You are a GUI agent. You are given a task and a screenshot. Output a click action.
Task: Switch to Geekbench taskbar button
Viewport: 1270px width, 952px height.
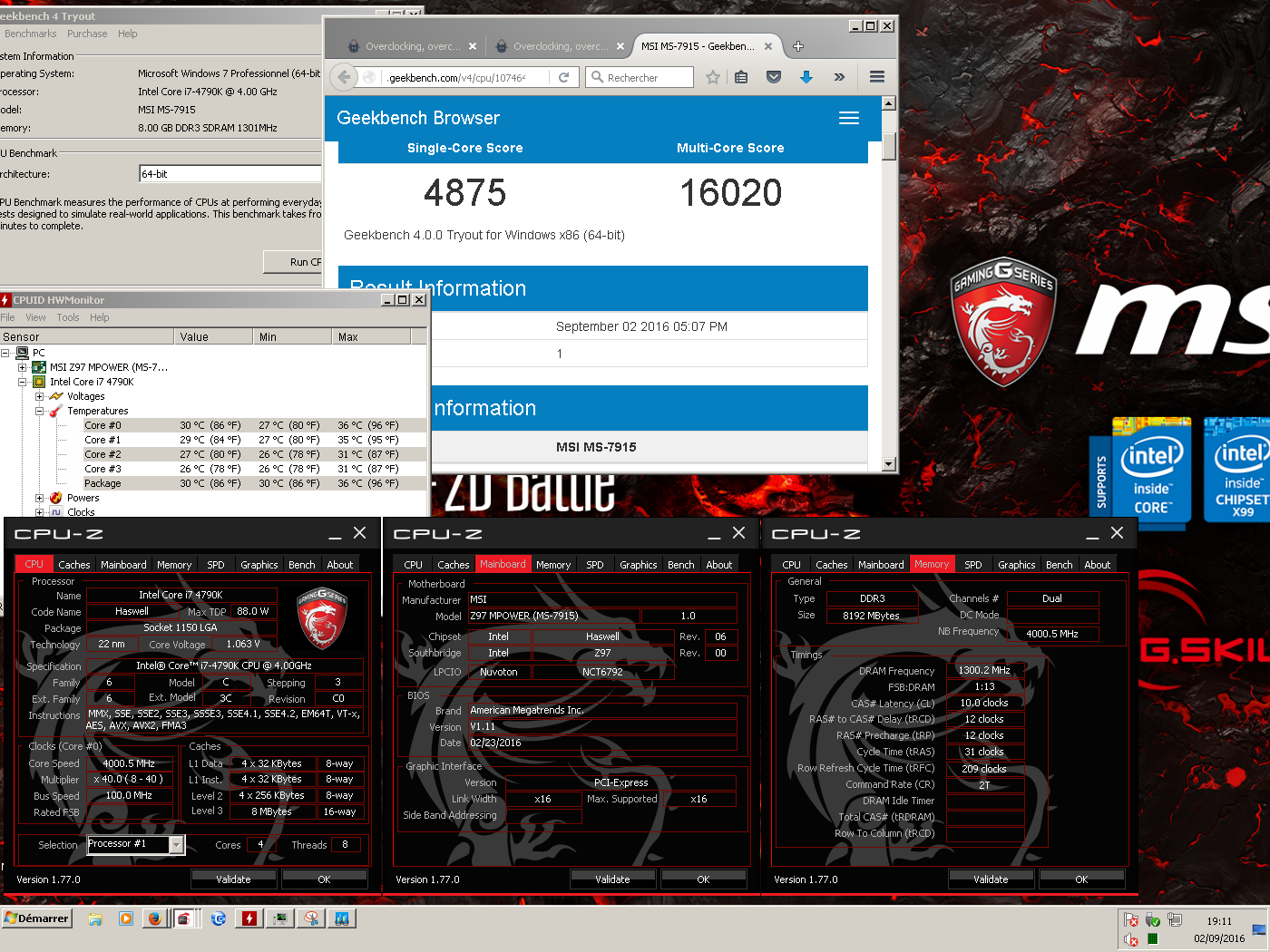click(342, 918)
